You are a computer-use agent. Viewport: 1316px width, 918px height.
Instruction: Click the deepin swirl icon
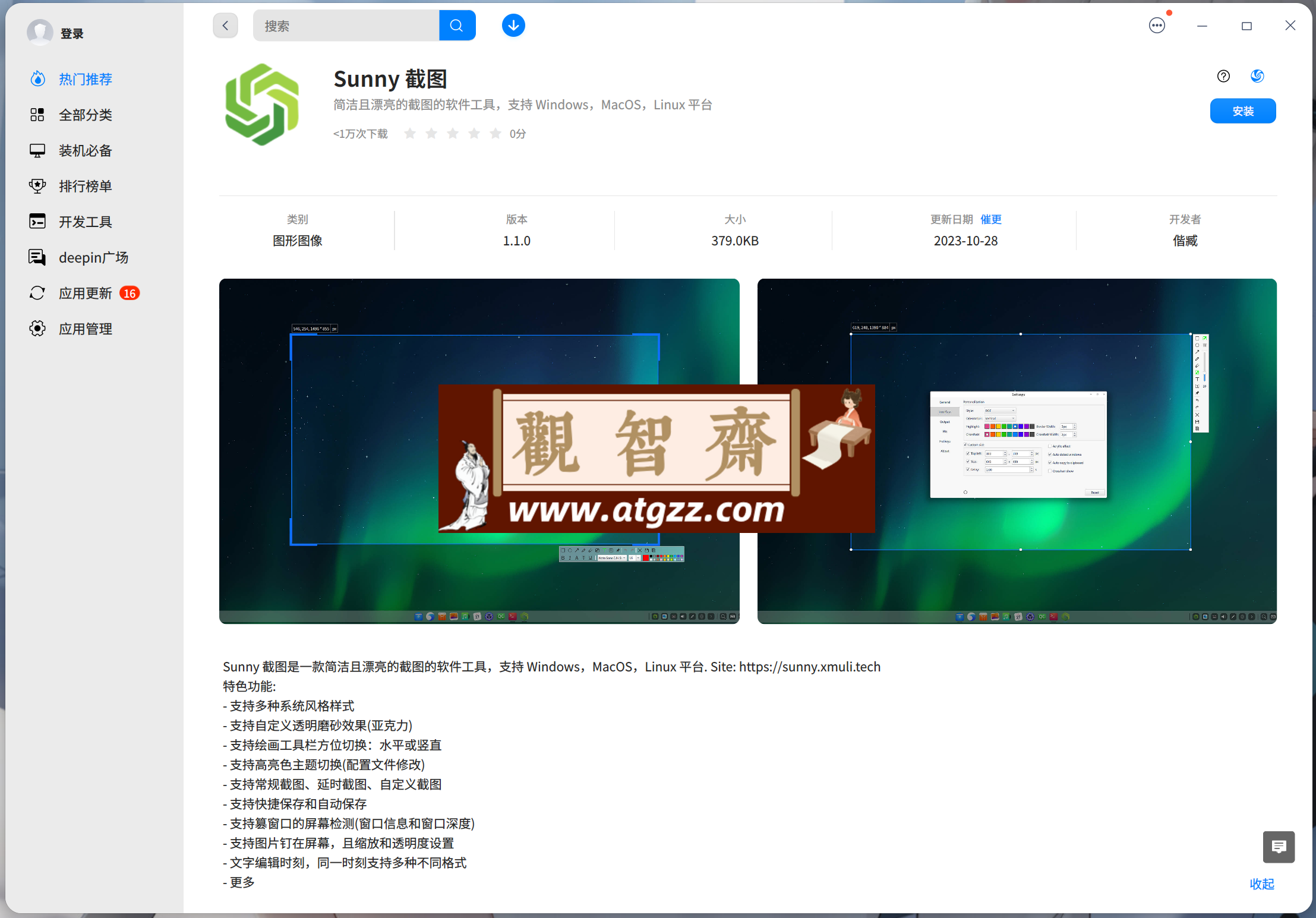(1257, 76)
